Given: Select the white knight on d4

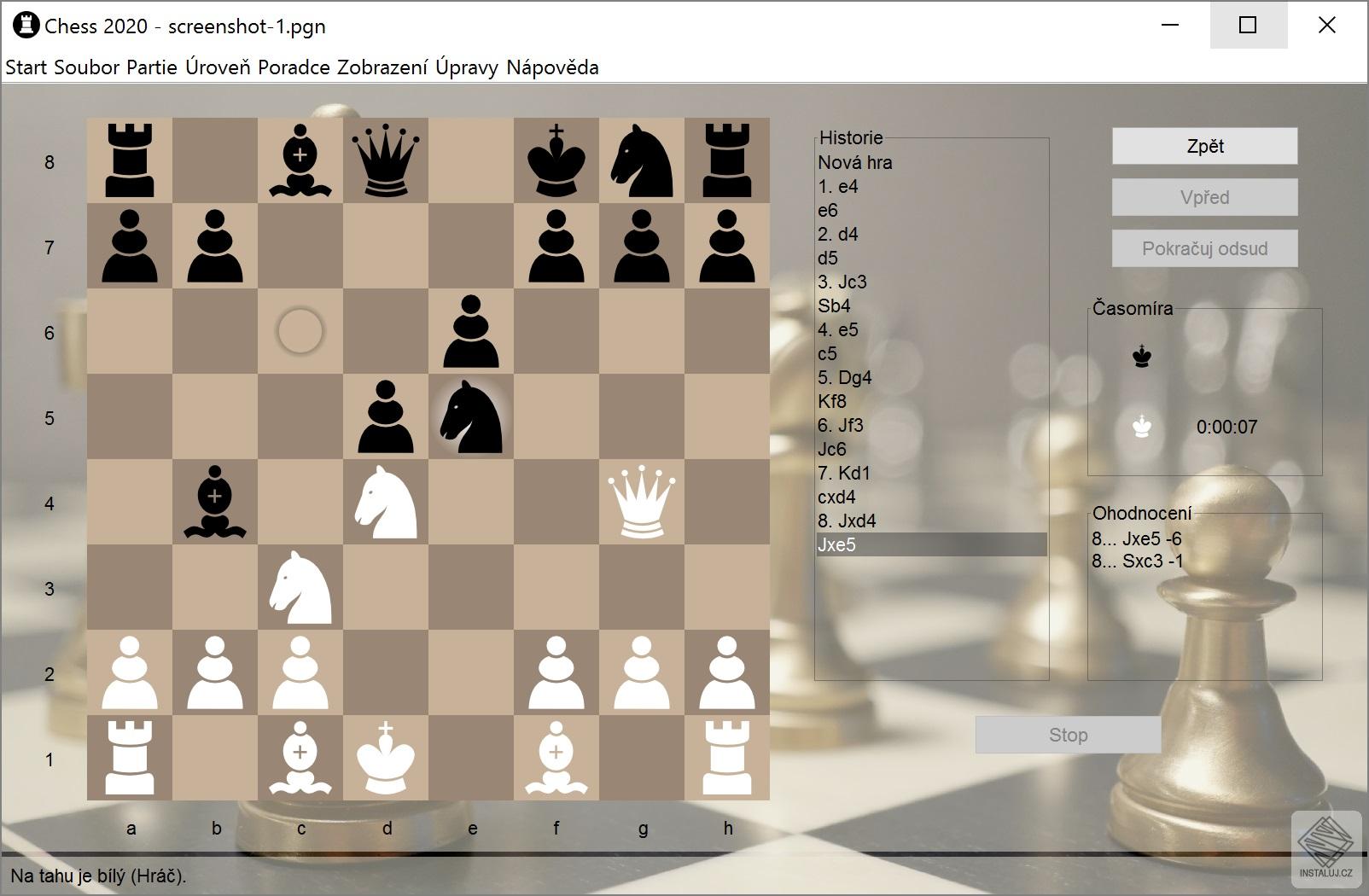Looking at the screenshot, I should (386, 503).
